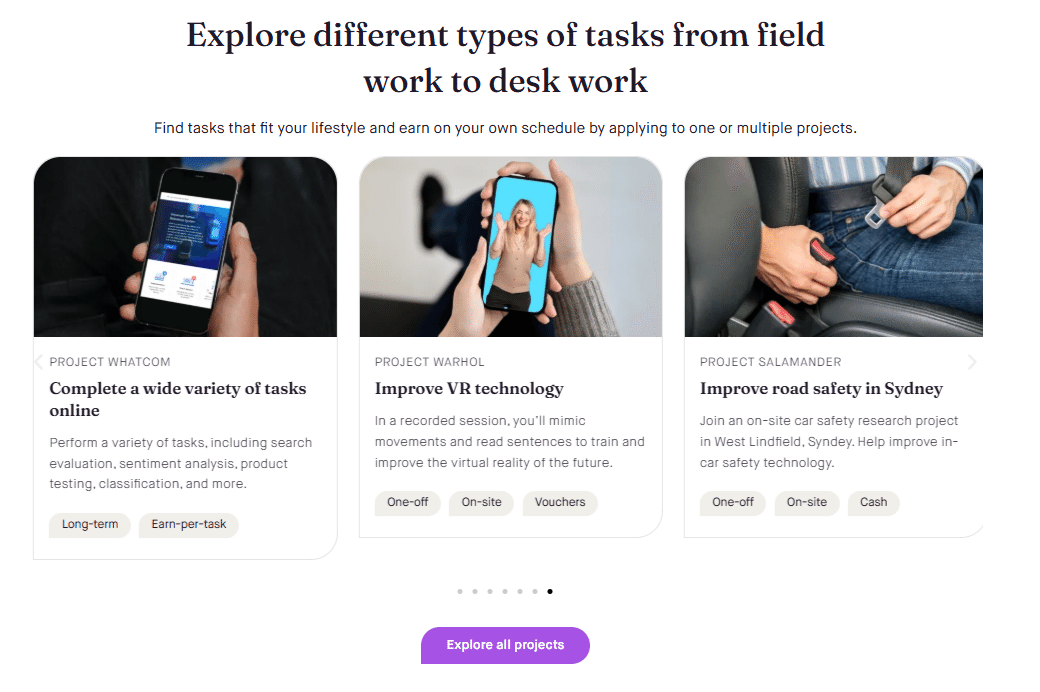Image resolution: width=1040 pixels, height=692 pixels.
Task: Click the next carousel arrow
Action: 972,362
